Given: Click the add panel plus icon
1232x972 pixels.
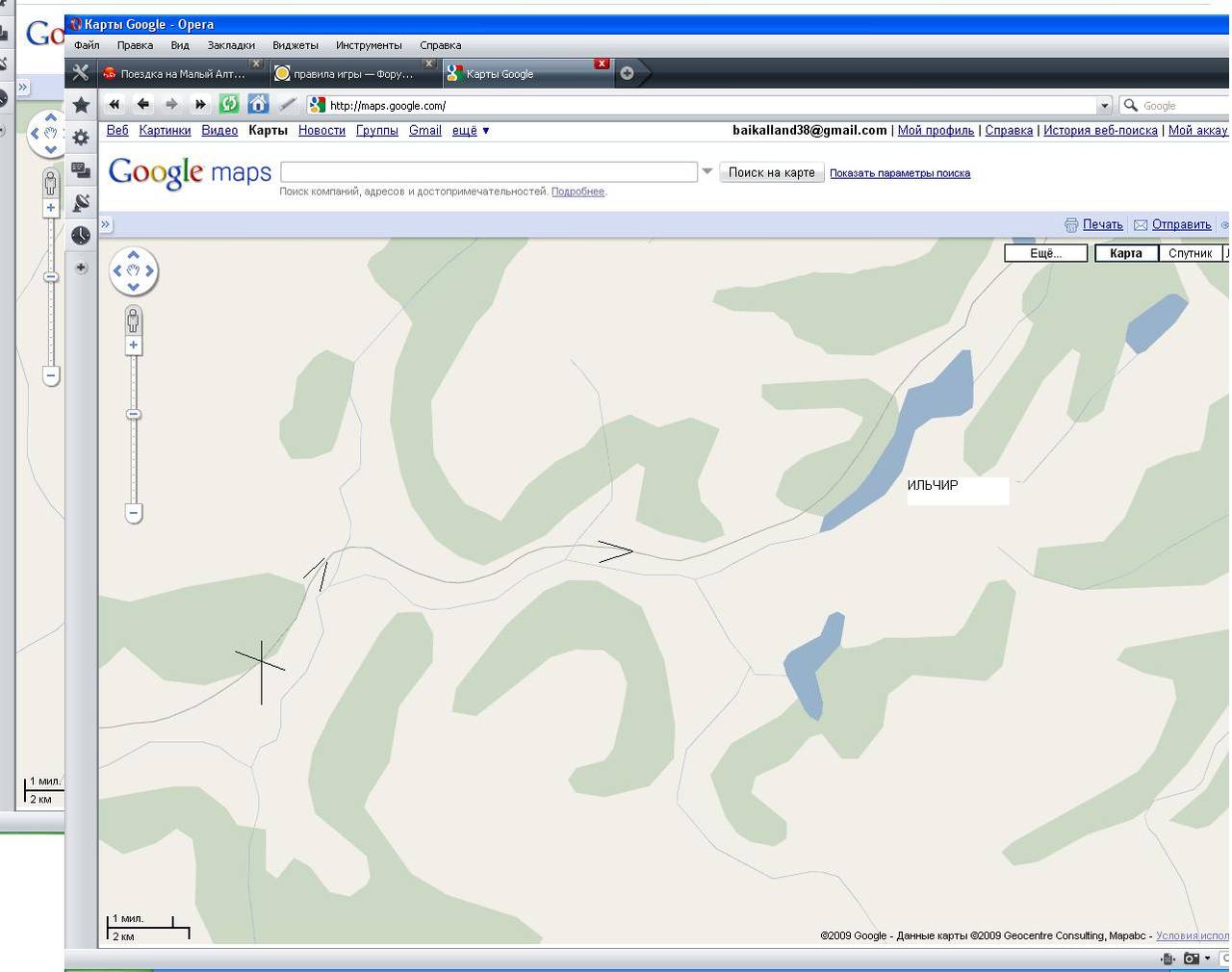Looking at the screenshot, I should tap(81, 268).
